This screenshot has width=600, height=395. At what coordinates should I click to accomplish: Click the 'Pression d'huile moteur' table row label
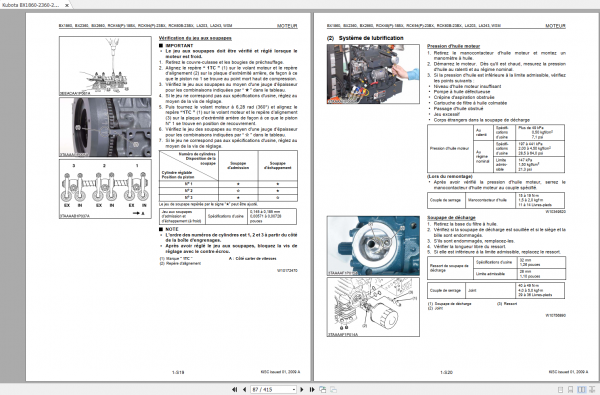(x=450, y=149)
